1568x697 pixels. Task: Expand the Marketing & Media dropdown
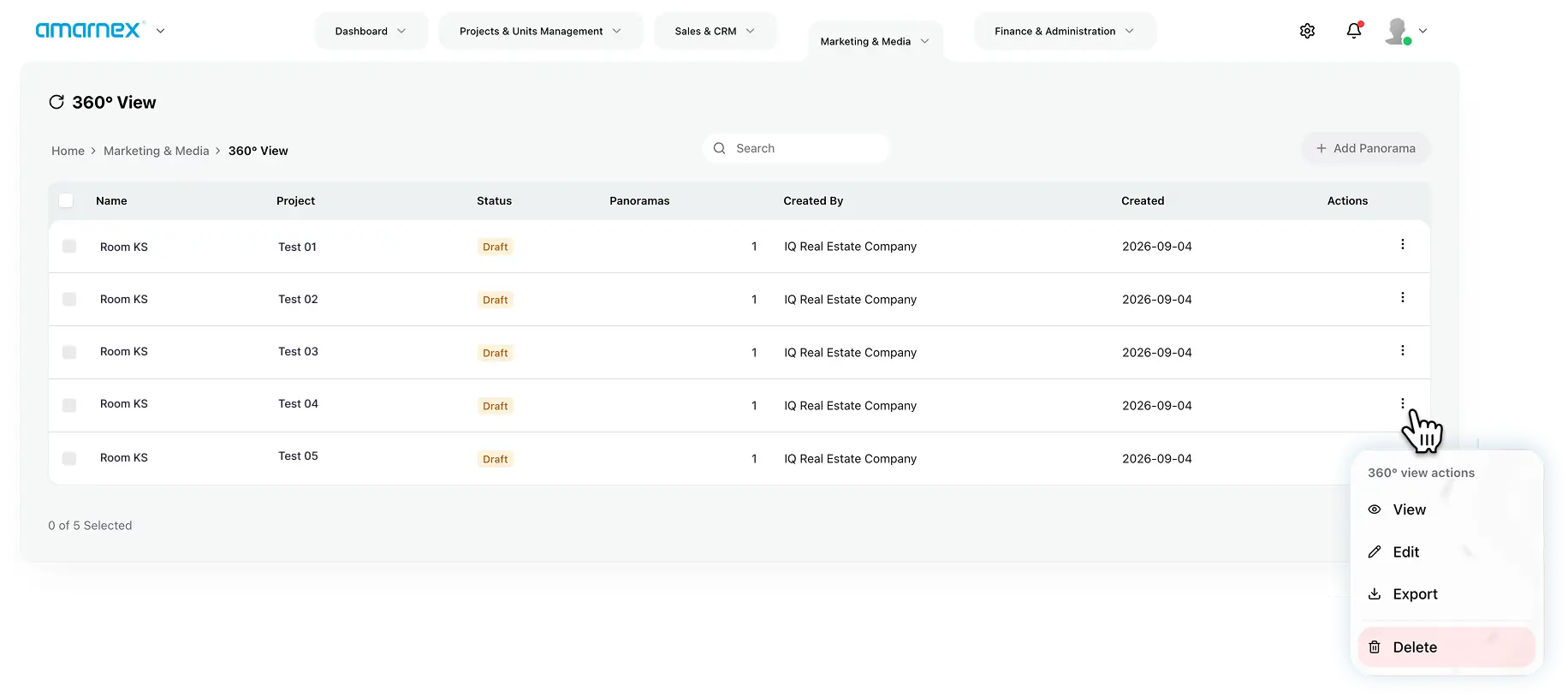pos(876,41)
